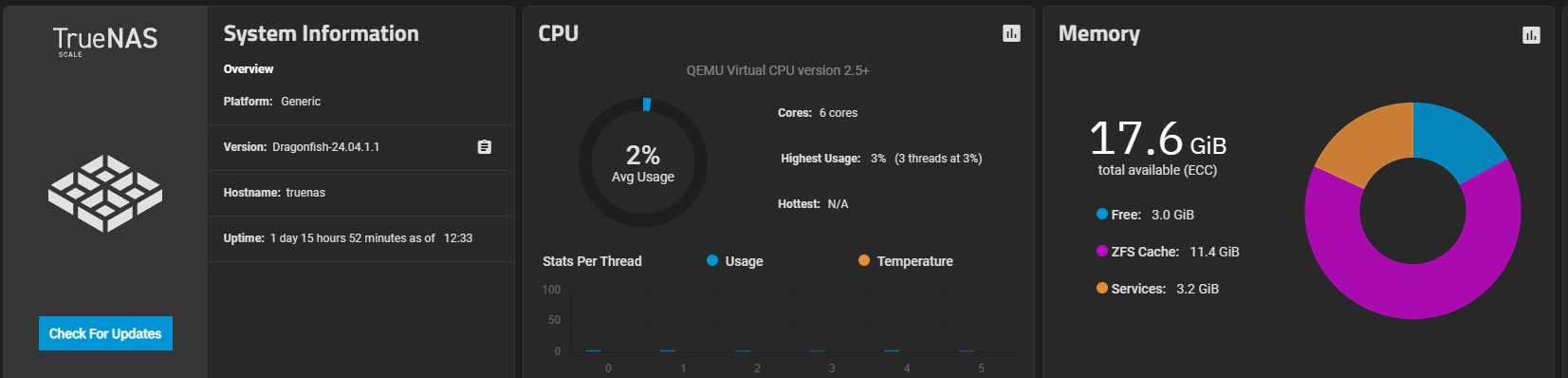This screenshot has height=378, width=1568.
Task: Click the CPU average usage gauge
Action: click(643, 162)
